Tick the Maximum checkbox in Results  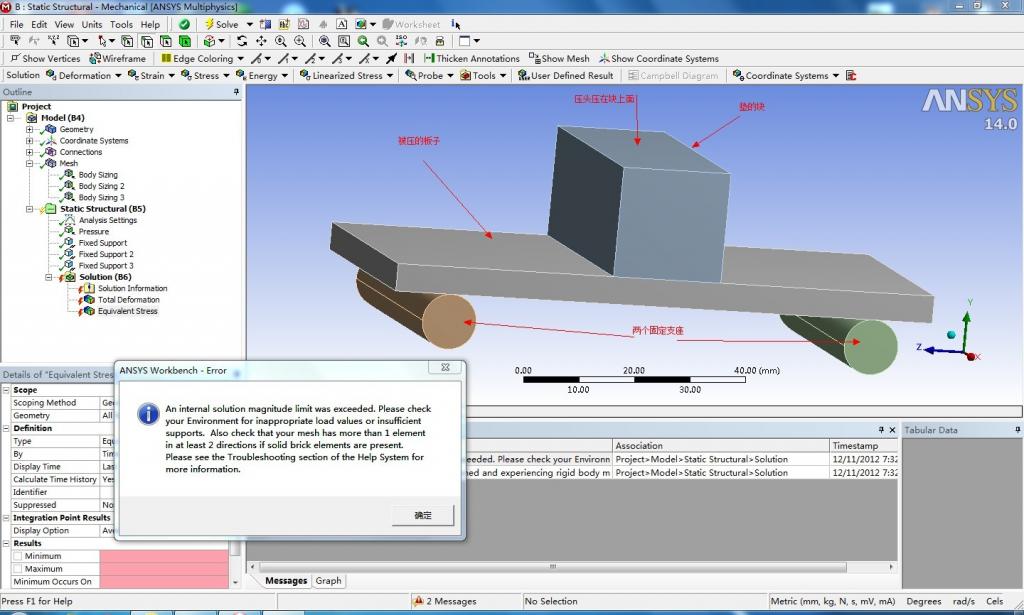click(18, 569)
